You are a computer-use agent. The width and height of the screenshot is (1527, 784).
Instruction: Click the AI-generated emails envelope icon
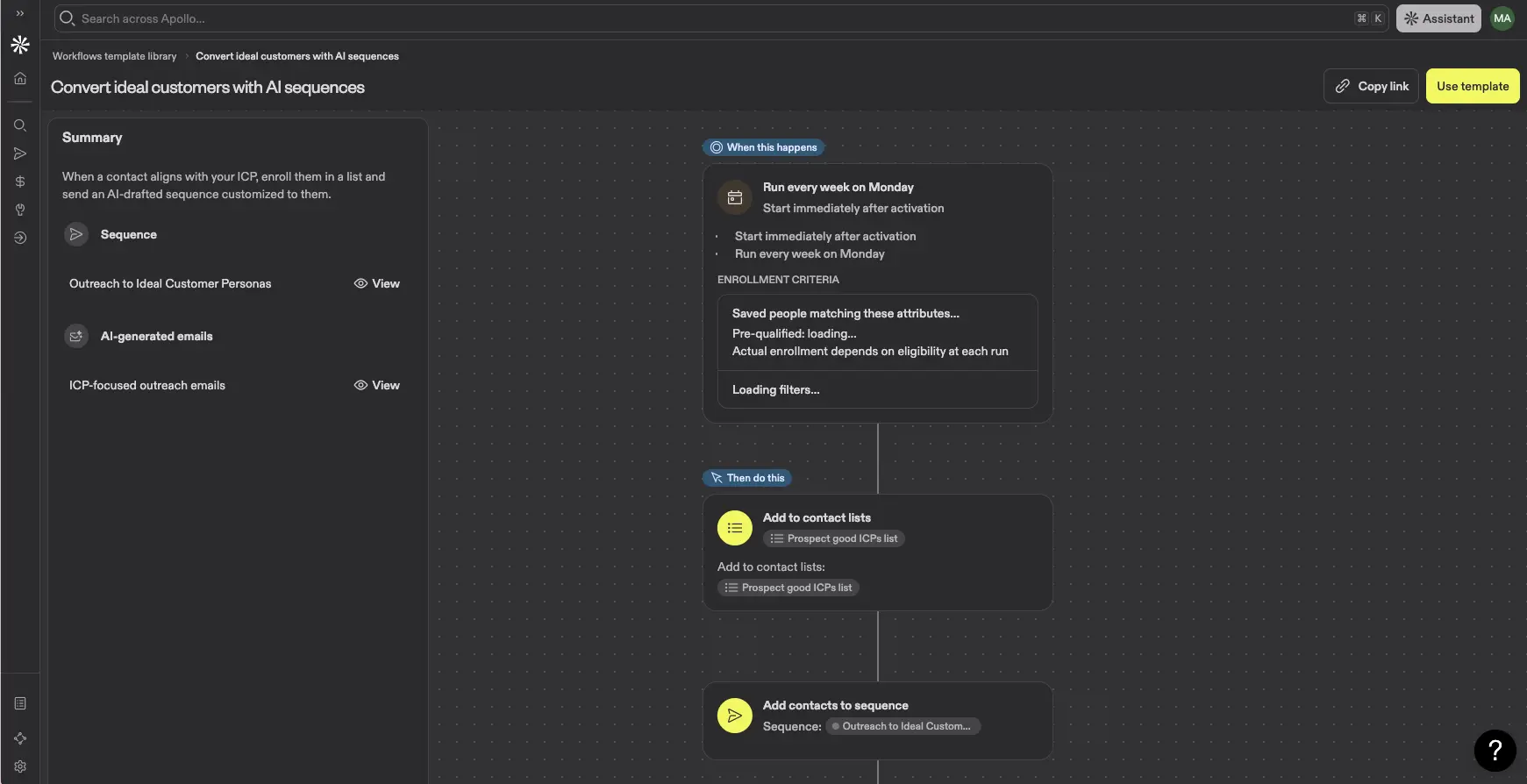click(76, 336)
